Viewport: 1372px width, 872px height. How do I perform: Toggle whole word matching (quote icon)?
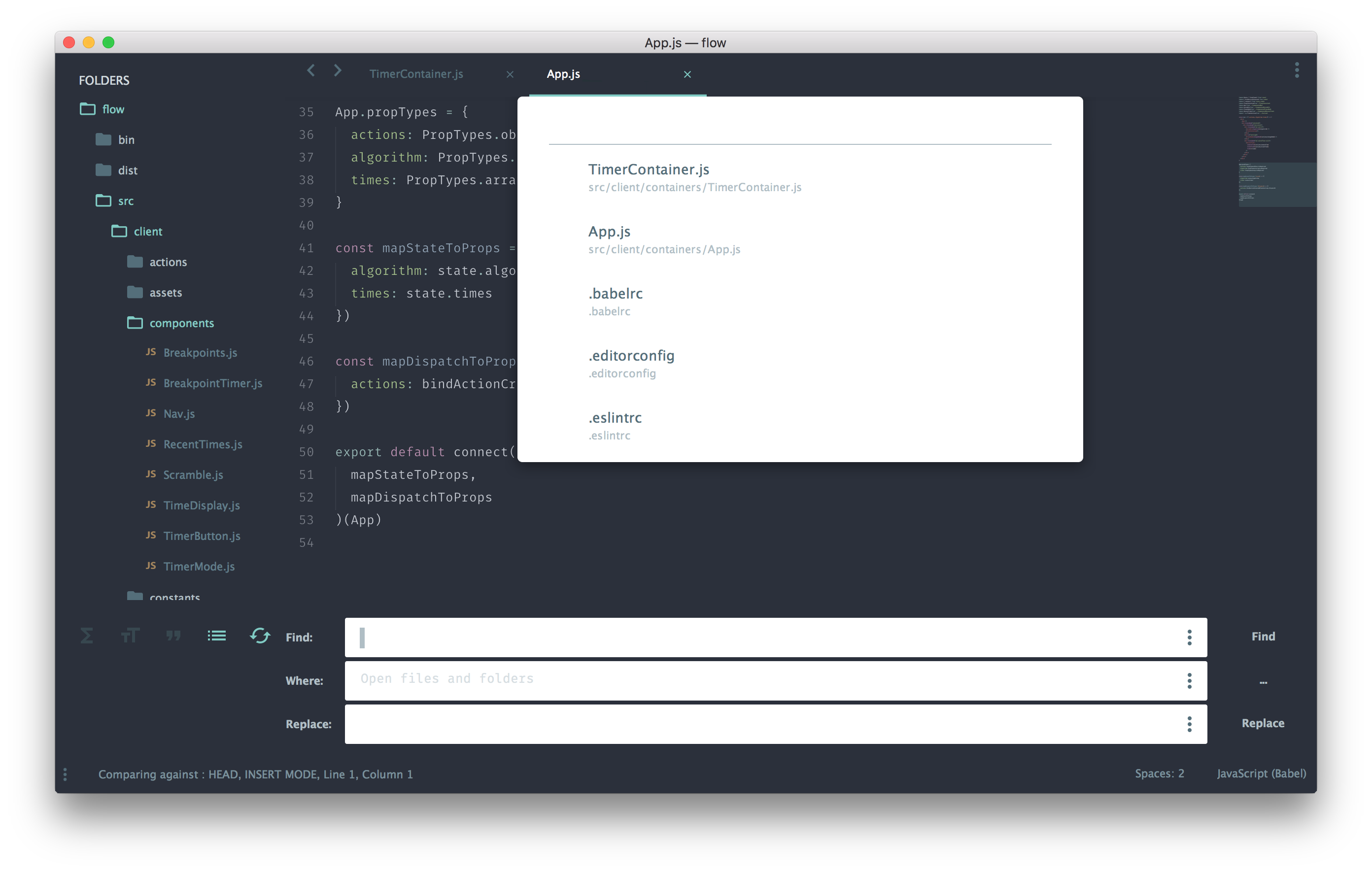tap(173, 636)
